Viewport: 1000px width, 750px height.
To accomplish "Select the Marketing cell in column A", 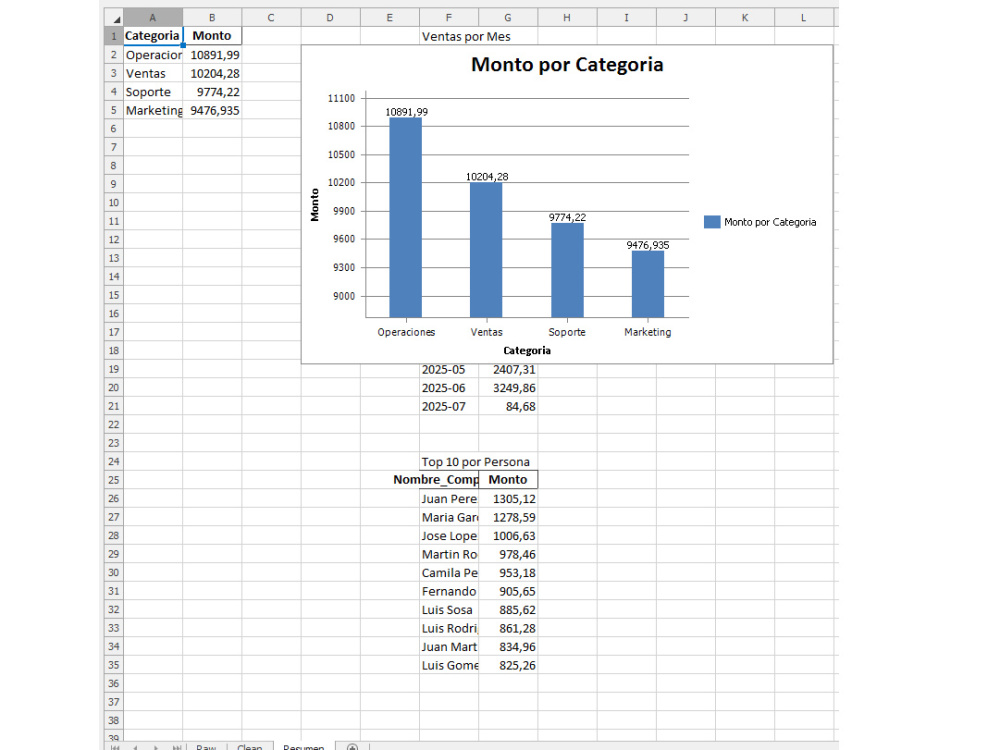I will click(152, 110).
